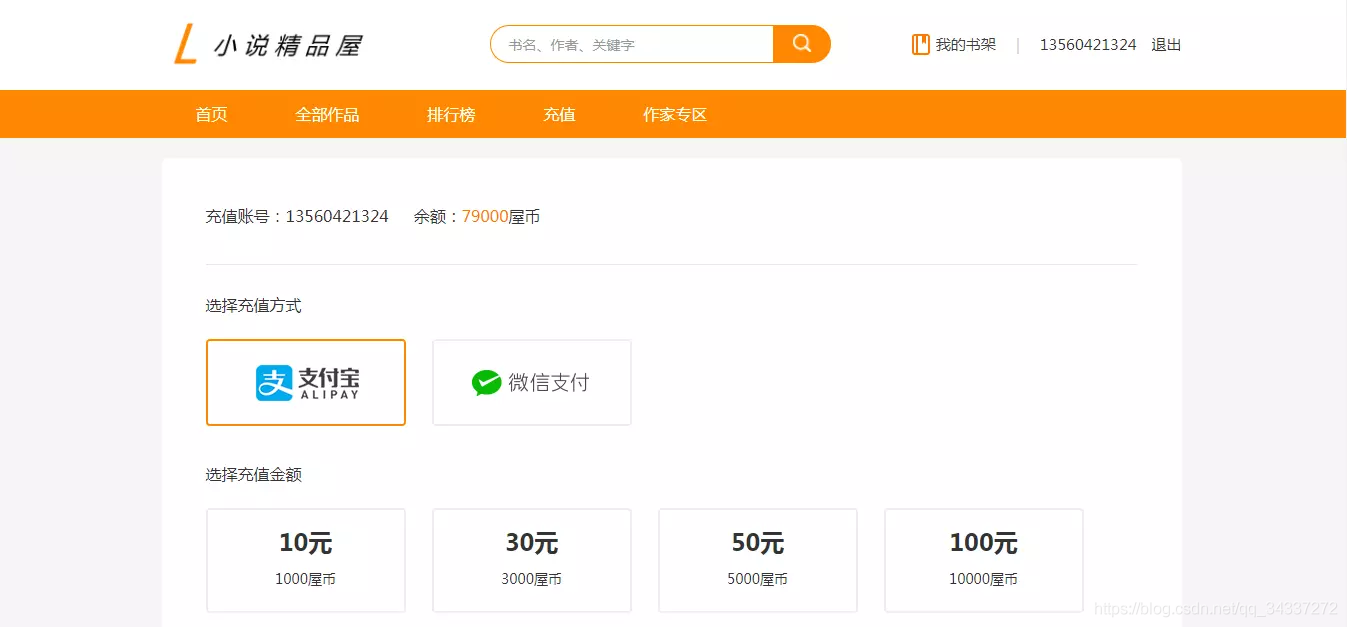Select WeChat Pay as the recharge method
Viewport: 1347px width, 627px height.
(x=532, y=383)
